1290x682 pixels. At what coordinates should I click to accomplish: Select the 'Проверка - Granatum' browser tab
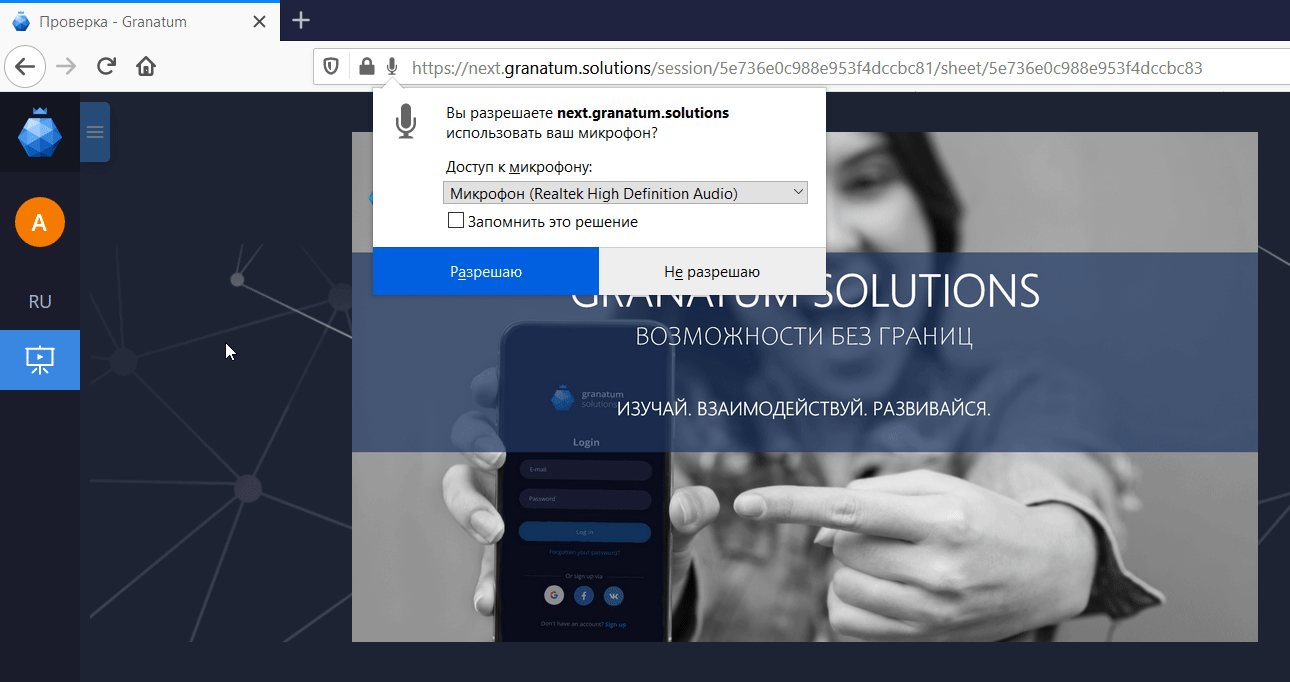[x=140, y=21]
